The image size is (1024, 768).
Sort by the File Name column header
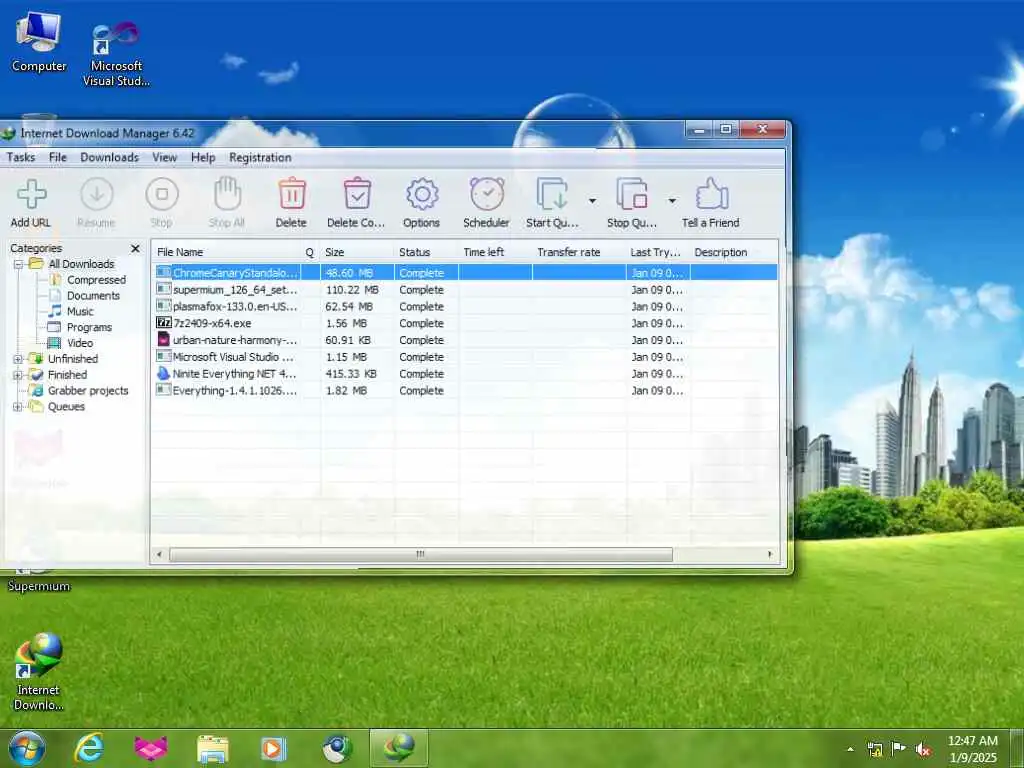click(x=227, y=252)
